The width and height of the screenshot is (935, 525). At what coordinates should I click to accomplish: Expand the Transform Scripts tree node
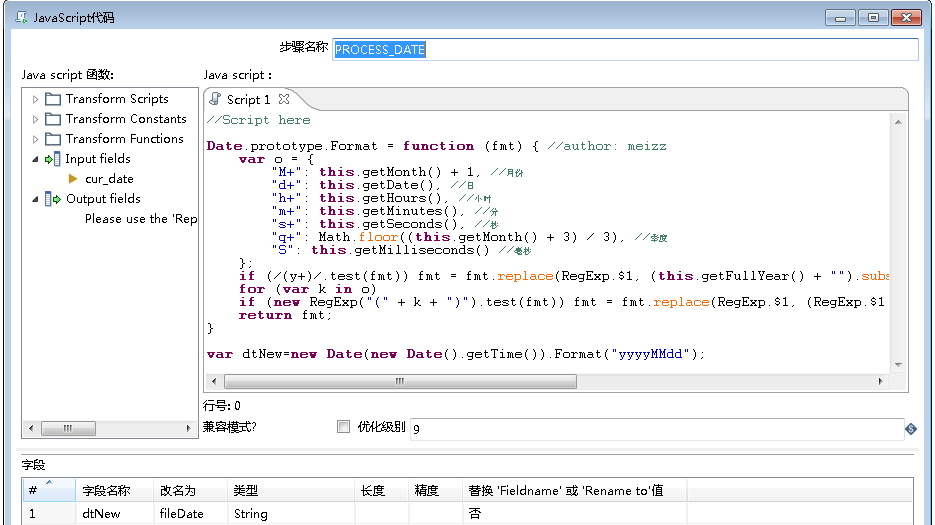pyautogui.click(x=36, y=99)
